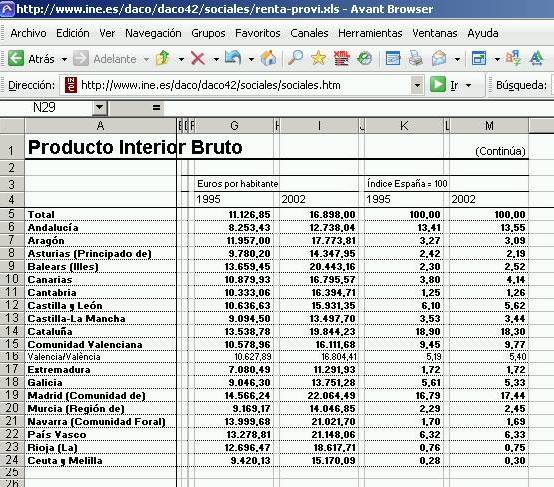Open the magnifying glass search icon
554x487 pixels.
point(295,58)
